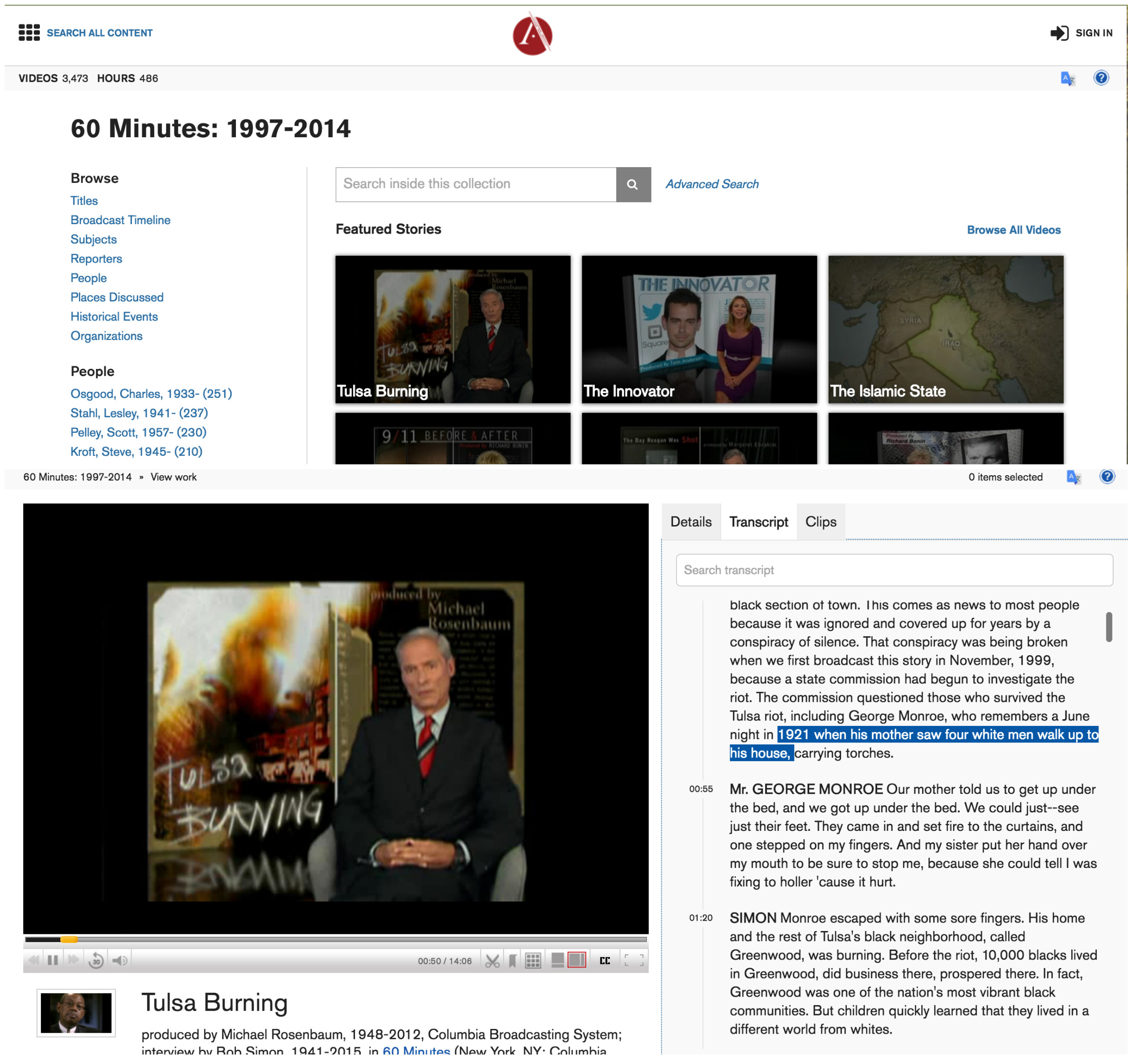
Task: Open The Islamic State featured thumbnail
Action: [946, 329]
